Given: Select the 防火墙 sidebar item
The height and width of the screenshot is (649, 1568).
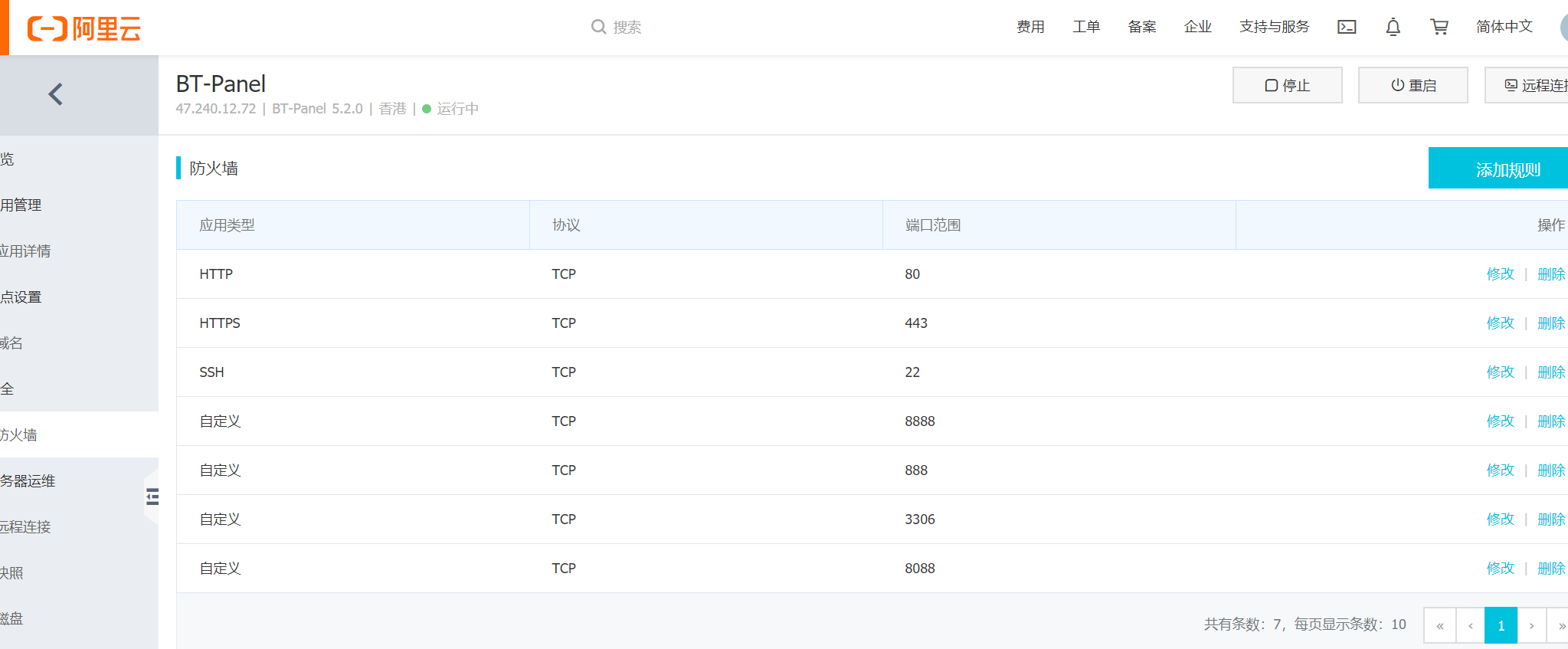Looking at the screenshot, I should click(x=79, y=434).
